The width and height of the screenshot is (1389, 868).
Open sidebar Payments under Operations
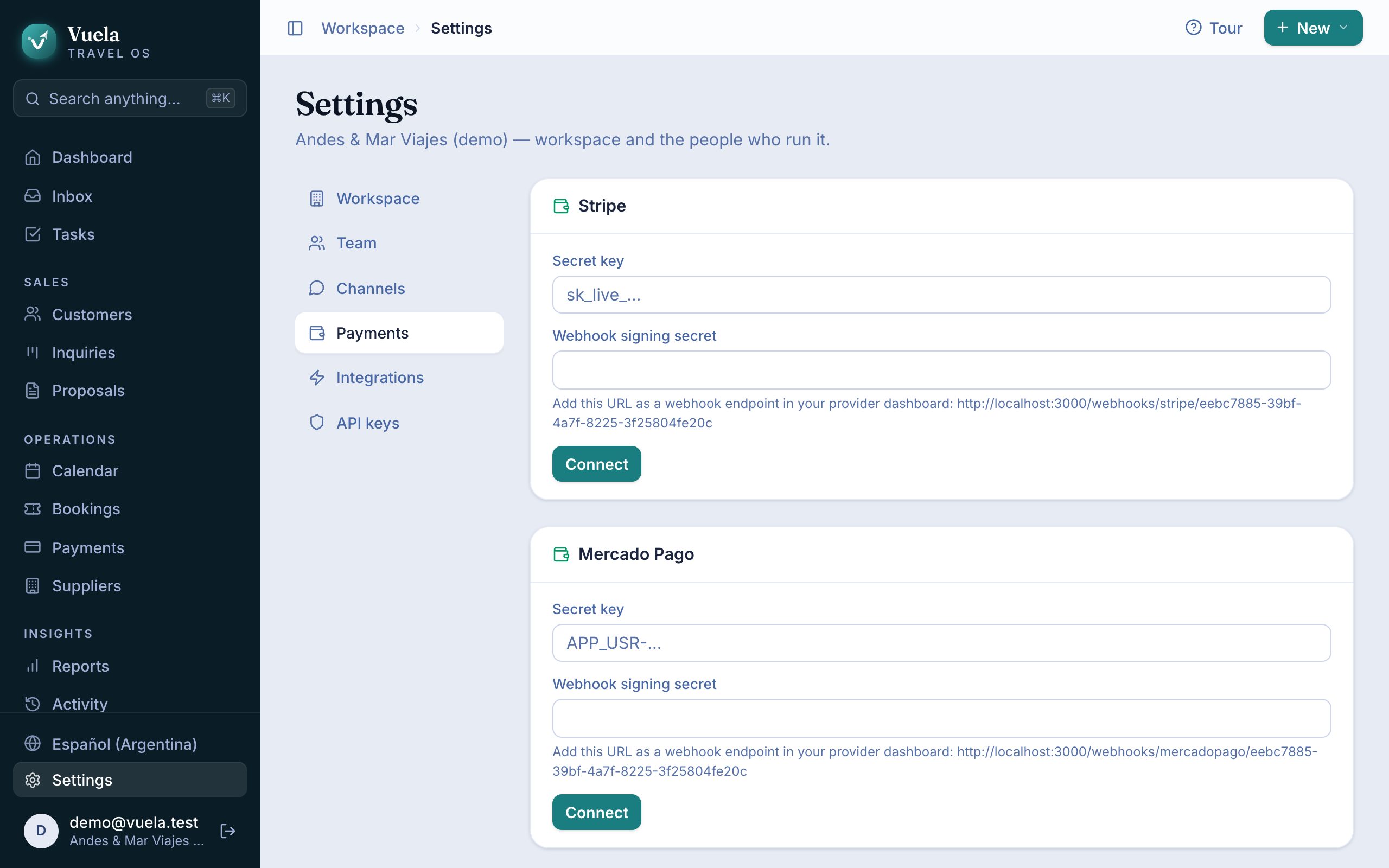[x=130, y=548]
